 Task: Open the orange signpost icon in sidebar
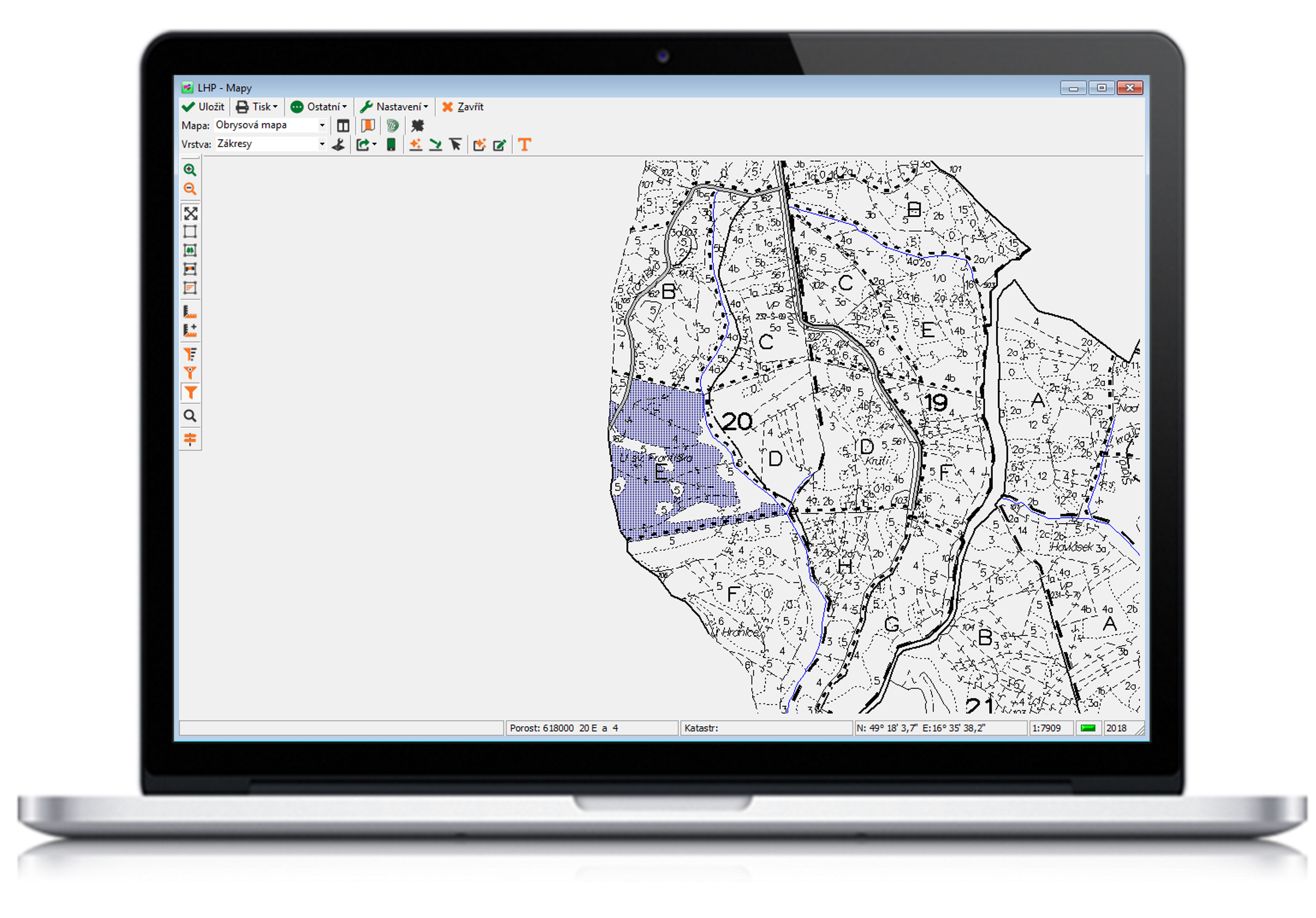[x=190, y=439]
